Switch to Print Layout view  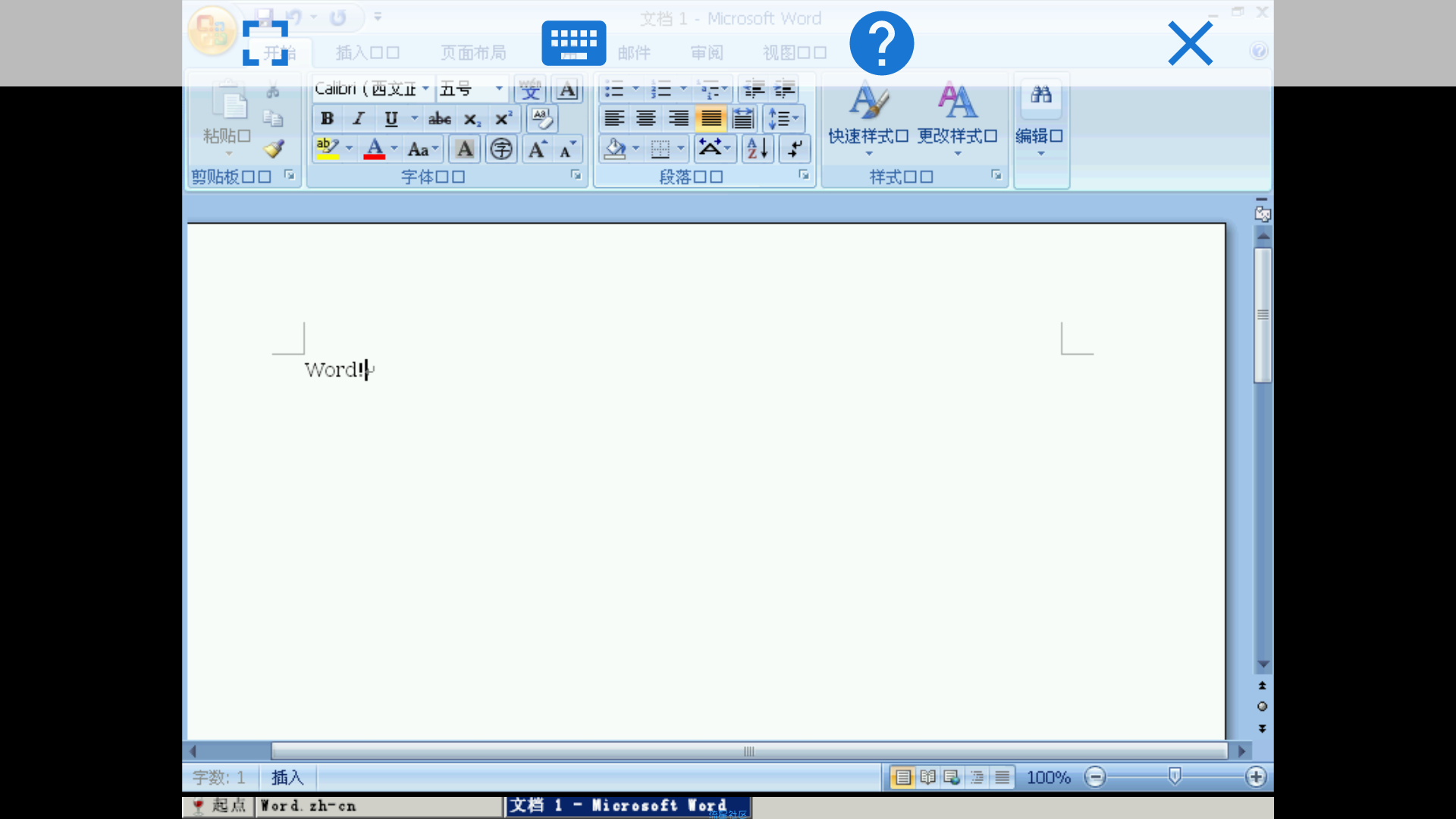902,777
